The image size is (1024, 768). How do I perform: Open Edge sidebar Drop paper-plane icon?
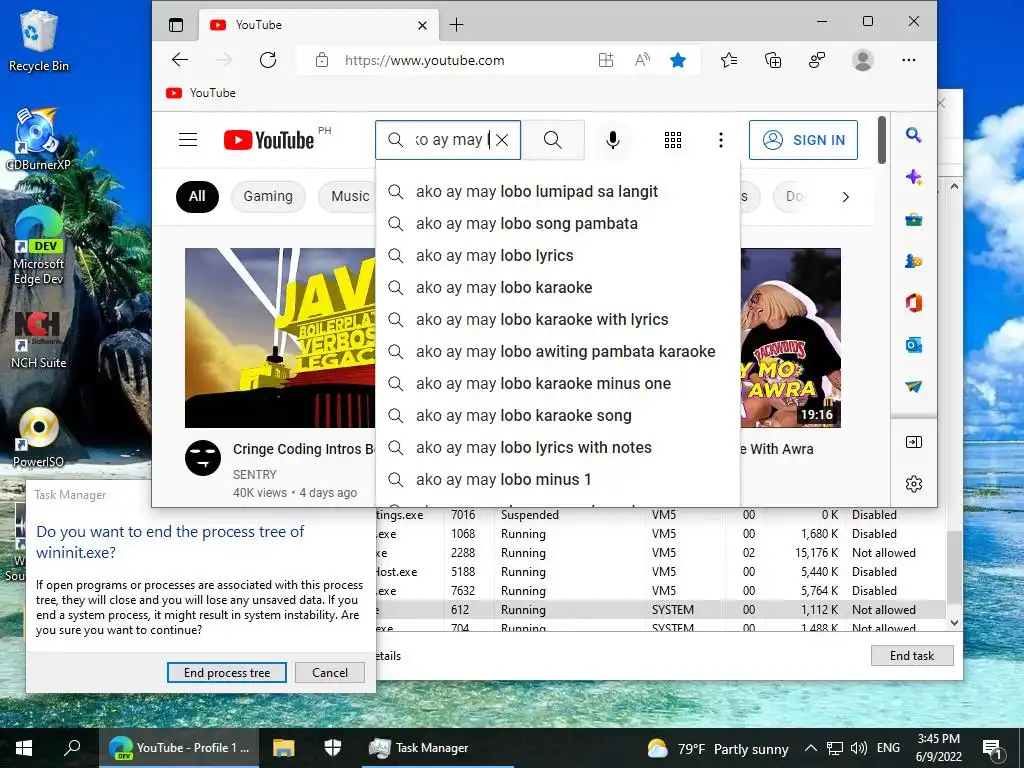[x=914, y=387]
